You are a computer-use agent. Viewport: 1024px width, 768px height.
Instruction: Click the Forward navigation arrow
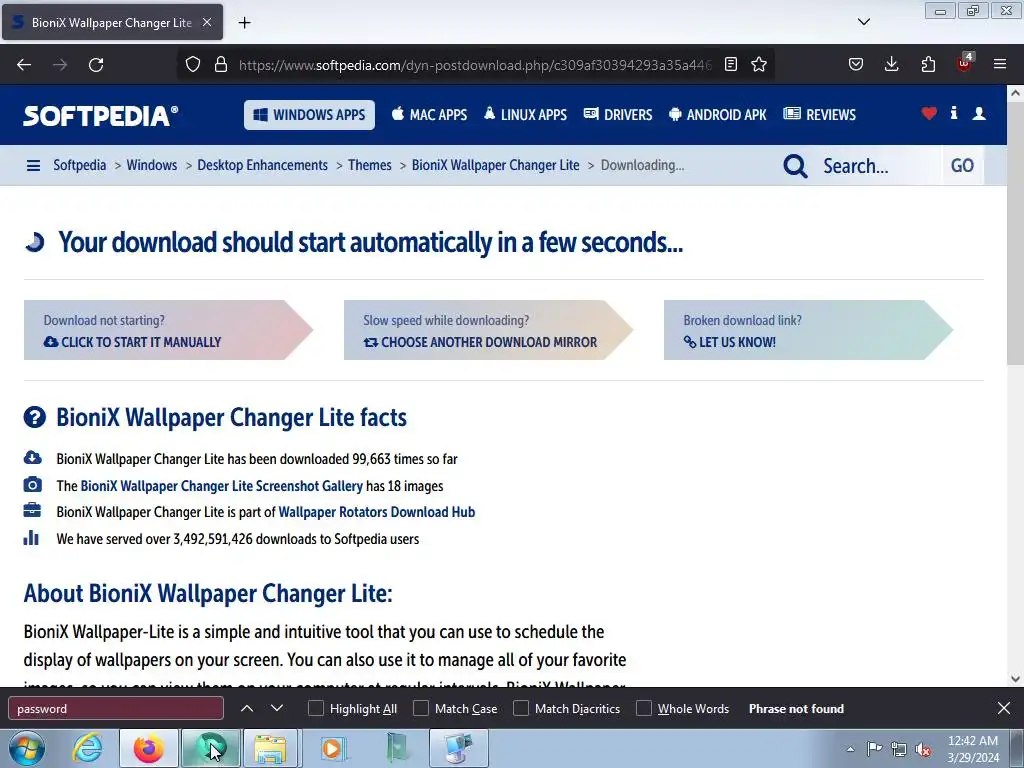pyautogui.click(x=60, y=65)
